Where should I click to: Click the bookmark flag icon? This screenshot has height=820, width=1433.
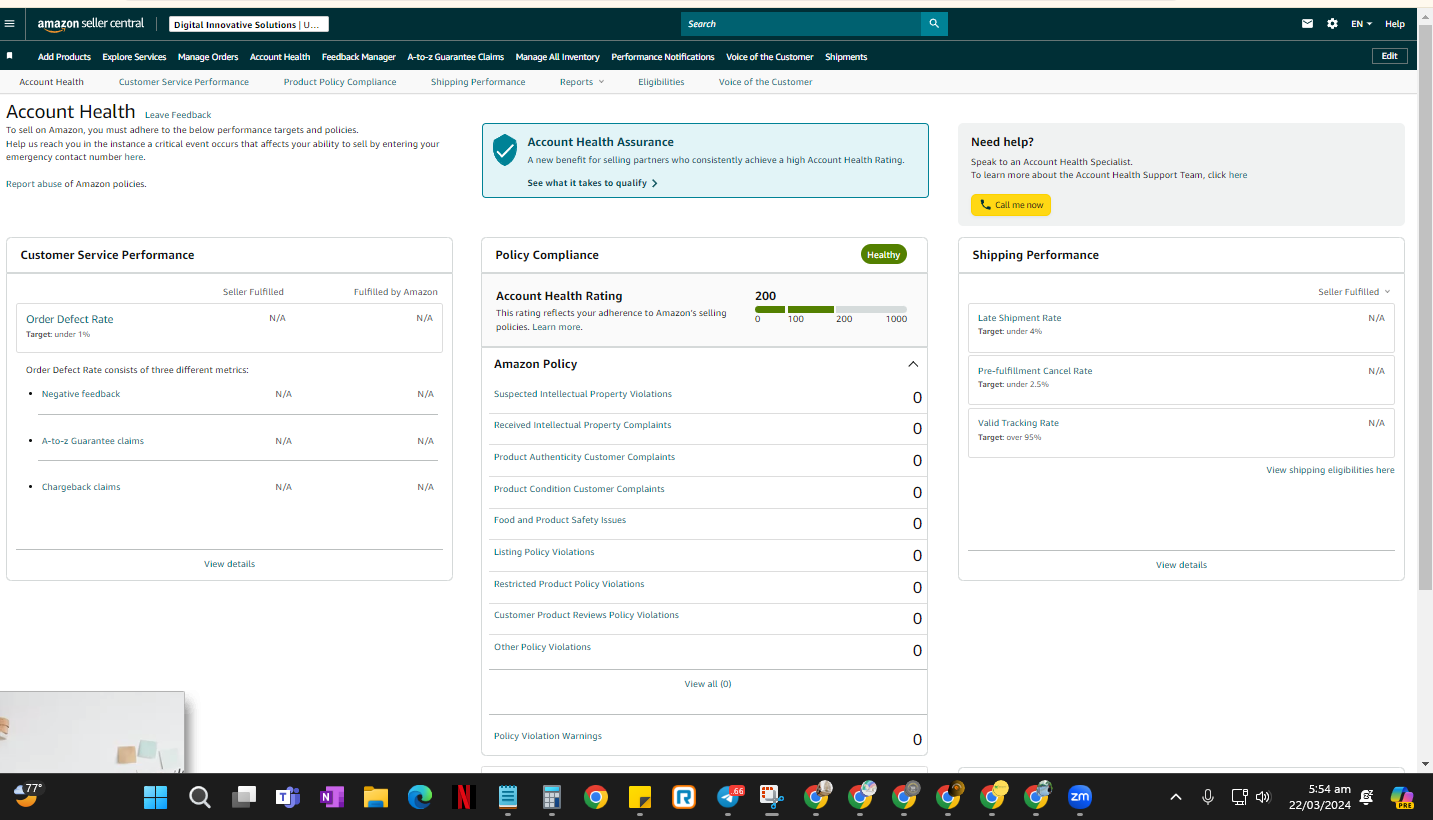tap(10, 56)
